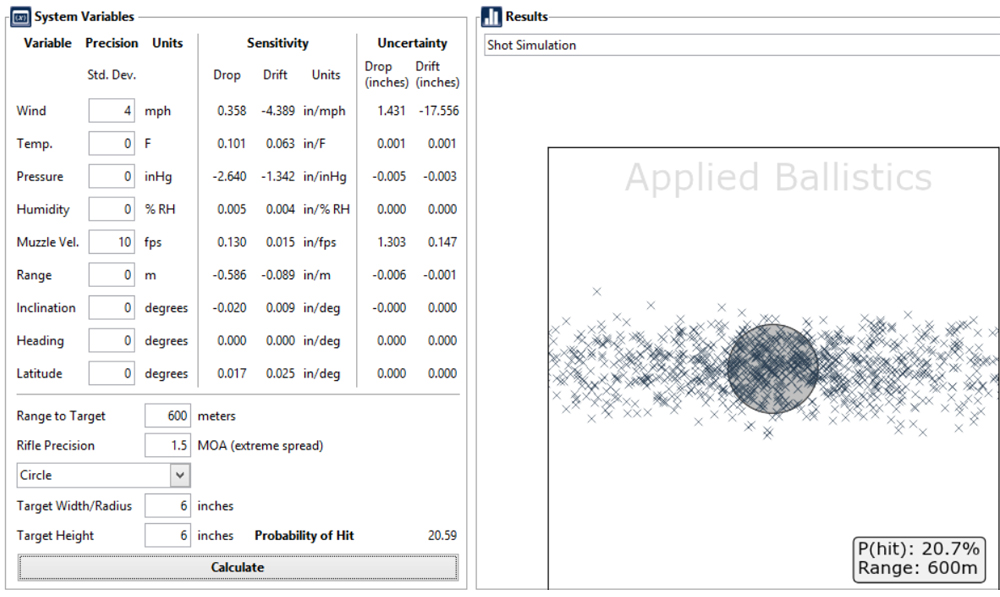
Task: Click the Calculate button
Action: click(237, 567)
